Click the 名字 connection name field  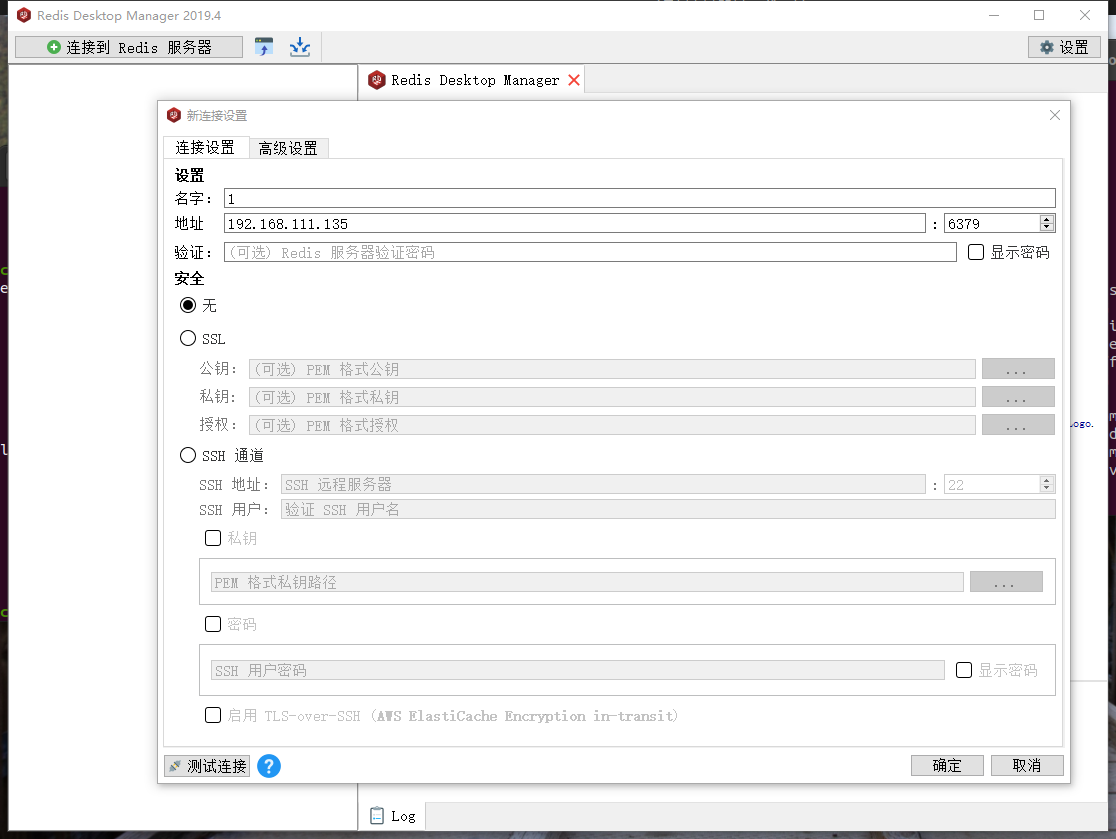pos(639,199)
